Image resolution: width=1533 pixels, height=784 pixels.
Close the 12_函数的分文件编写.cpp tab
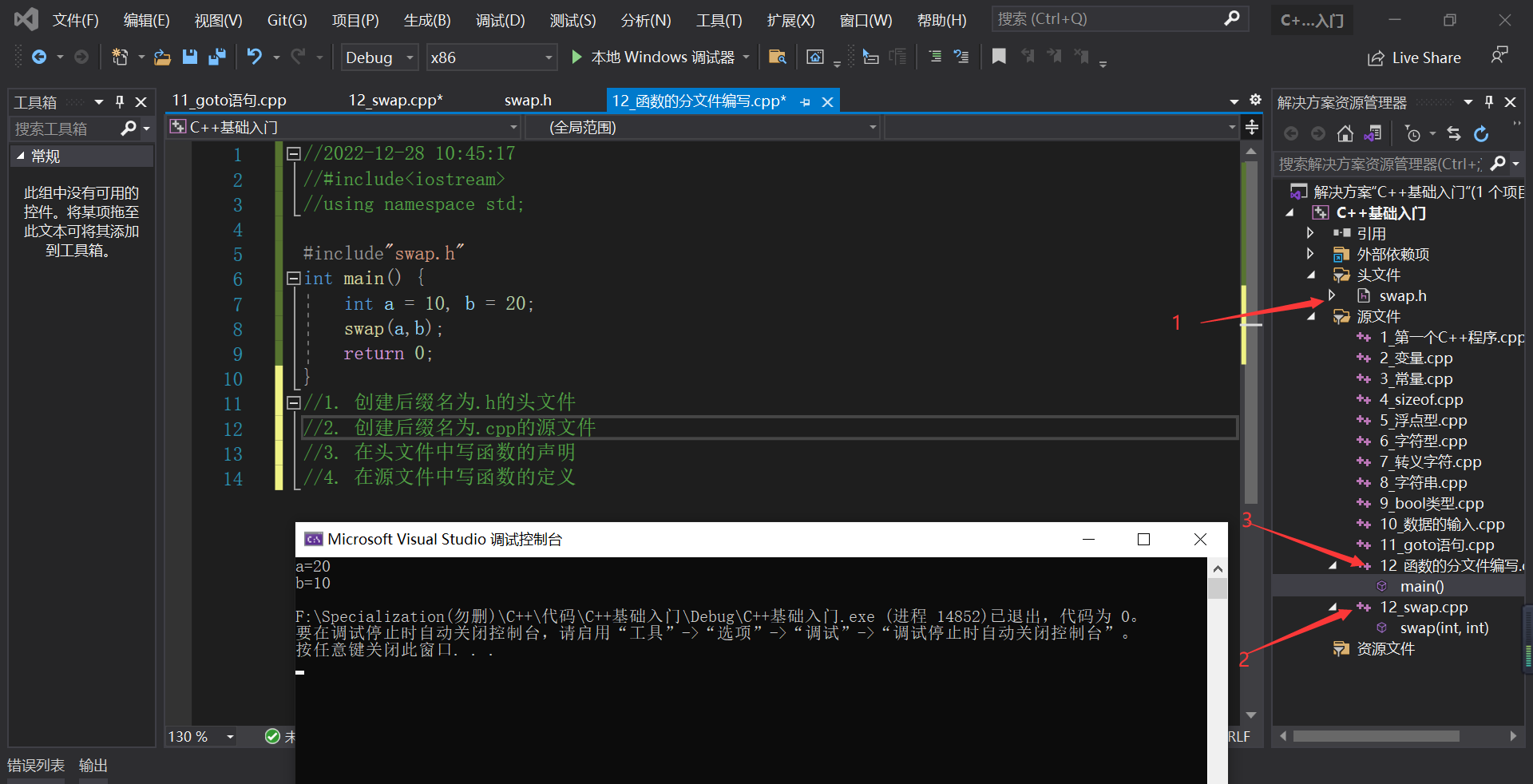[828, 102]
